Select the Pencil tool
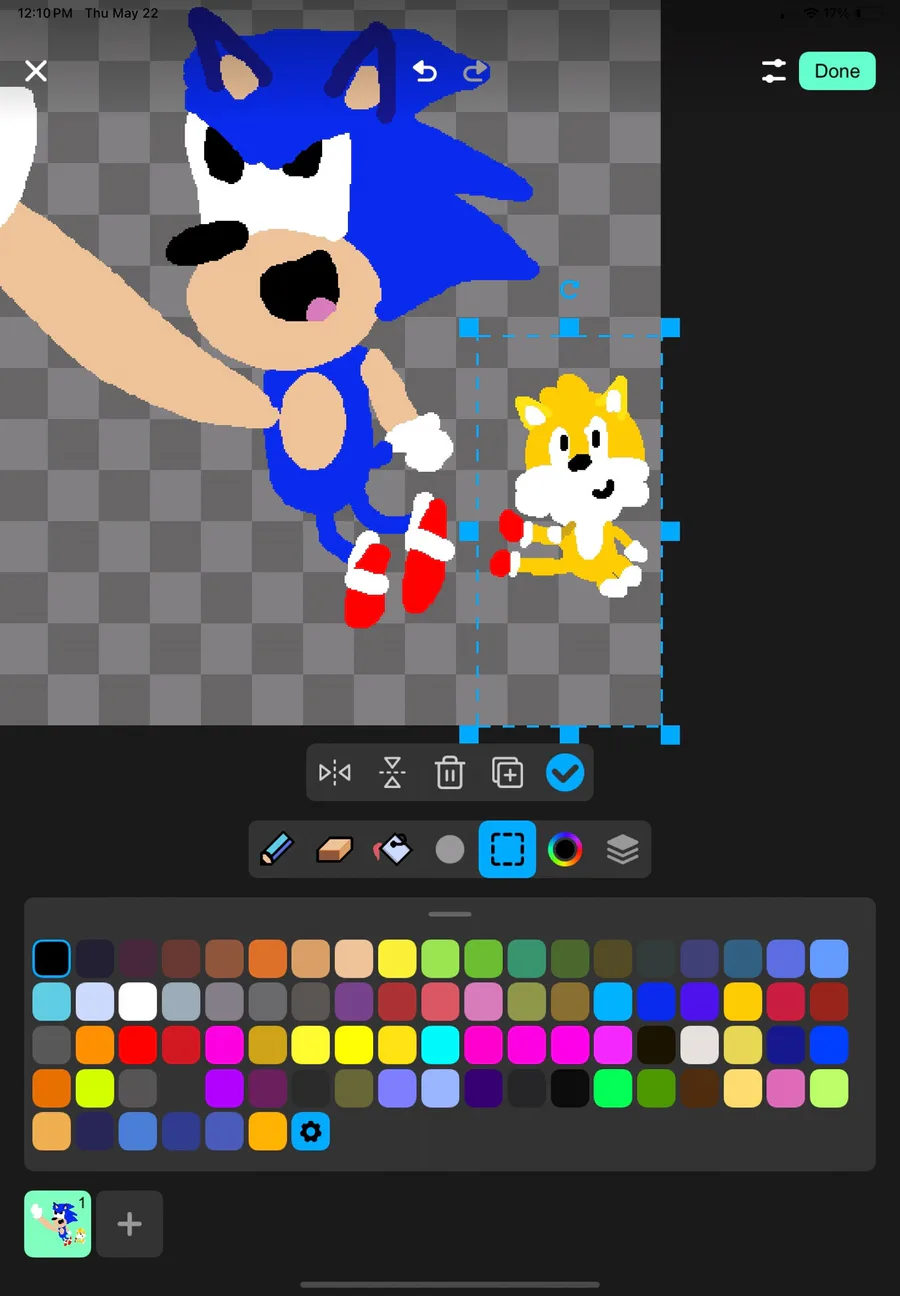 [x=277, y=850]
